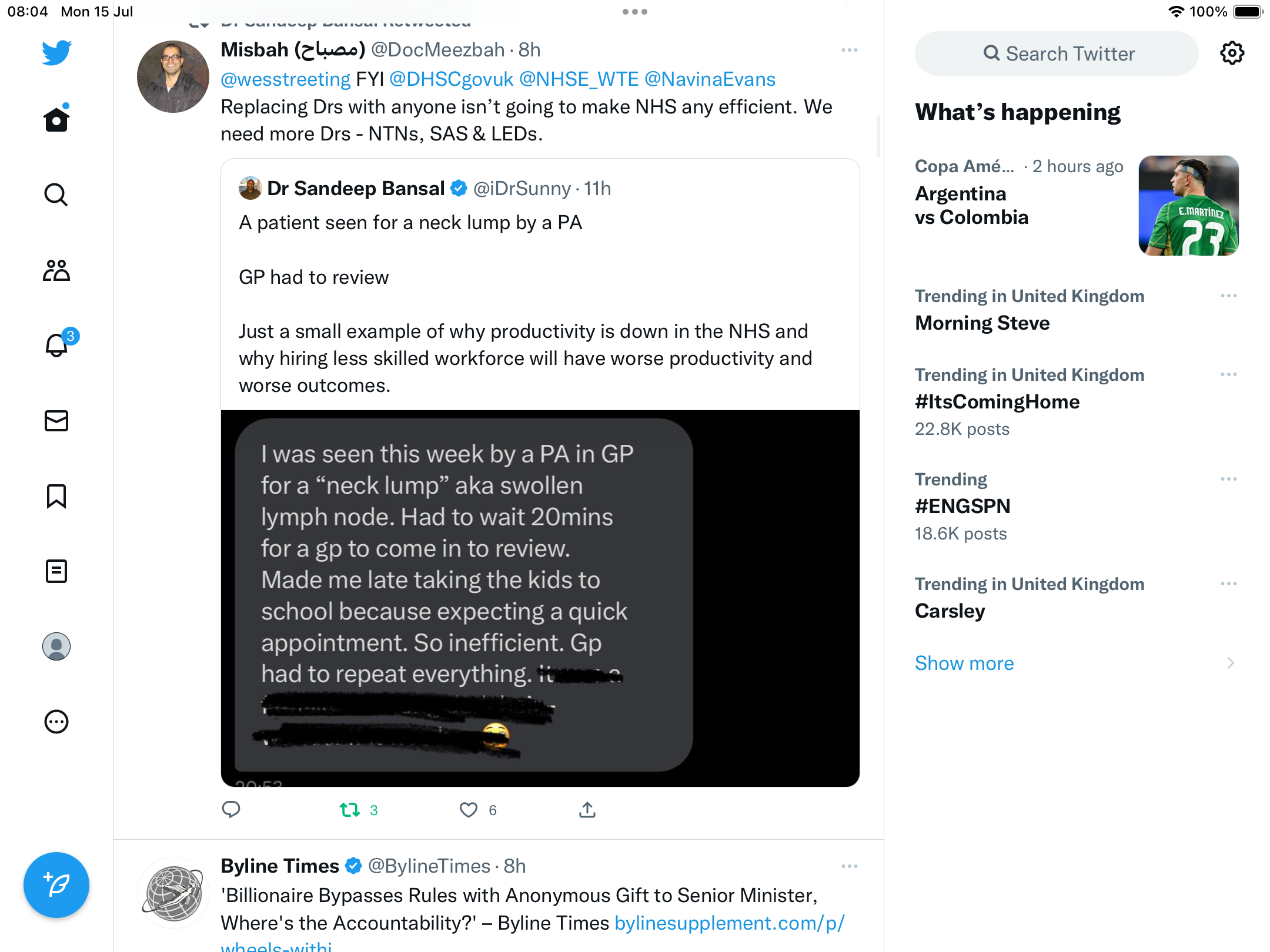Expand Show more trends

pos(964,663)
